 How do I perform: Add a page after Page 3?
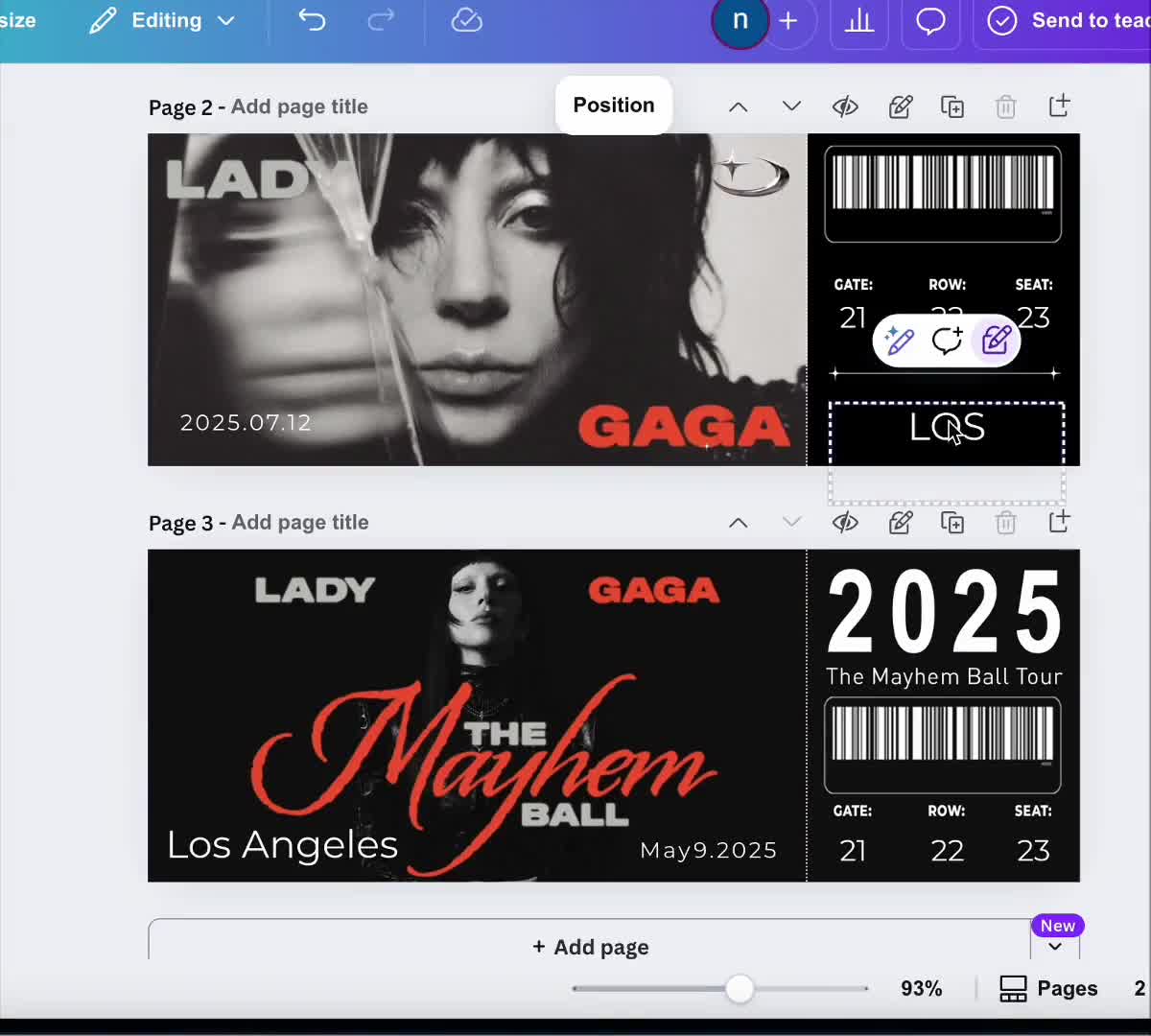1059,523
